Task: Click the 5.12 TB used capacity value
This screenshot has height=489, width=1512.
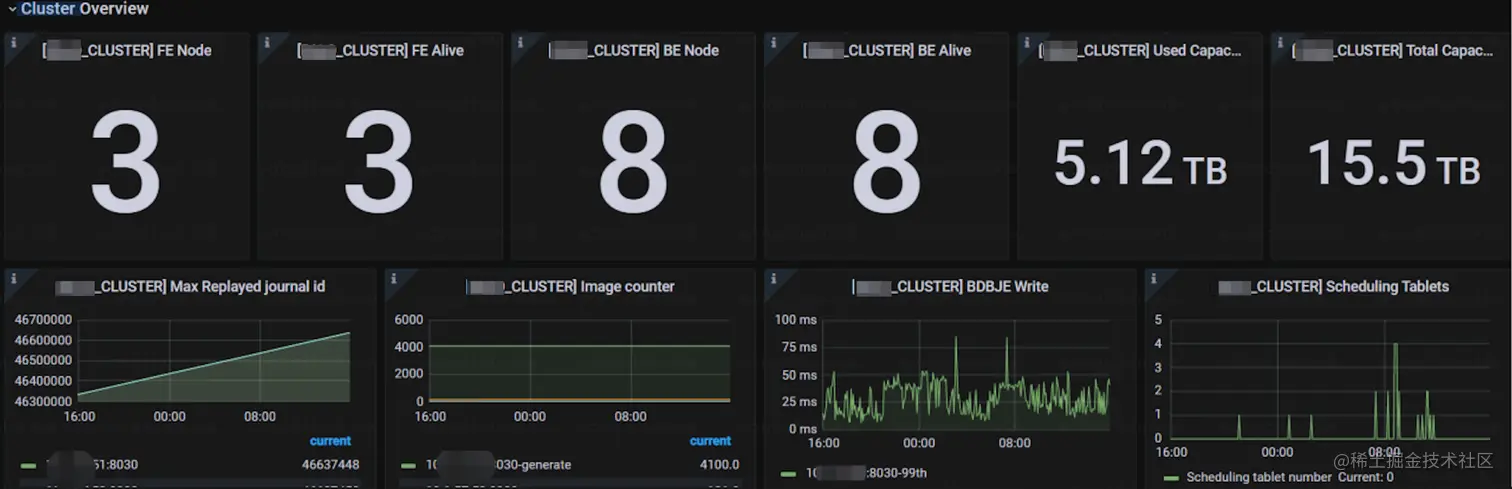Action: [1140, 163]
